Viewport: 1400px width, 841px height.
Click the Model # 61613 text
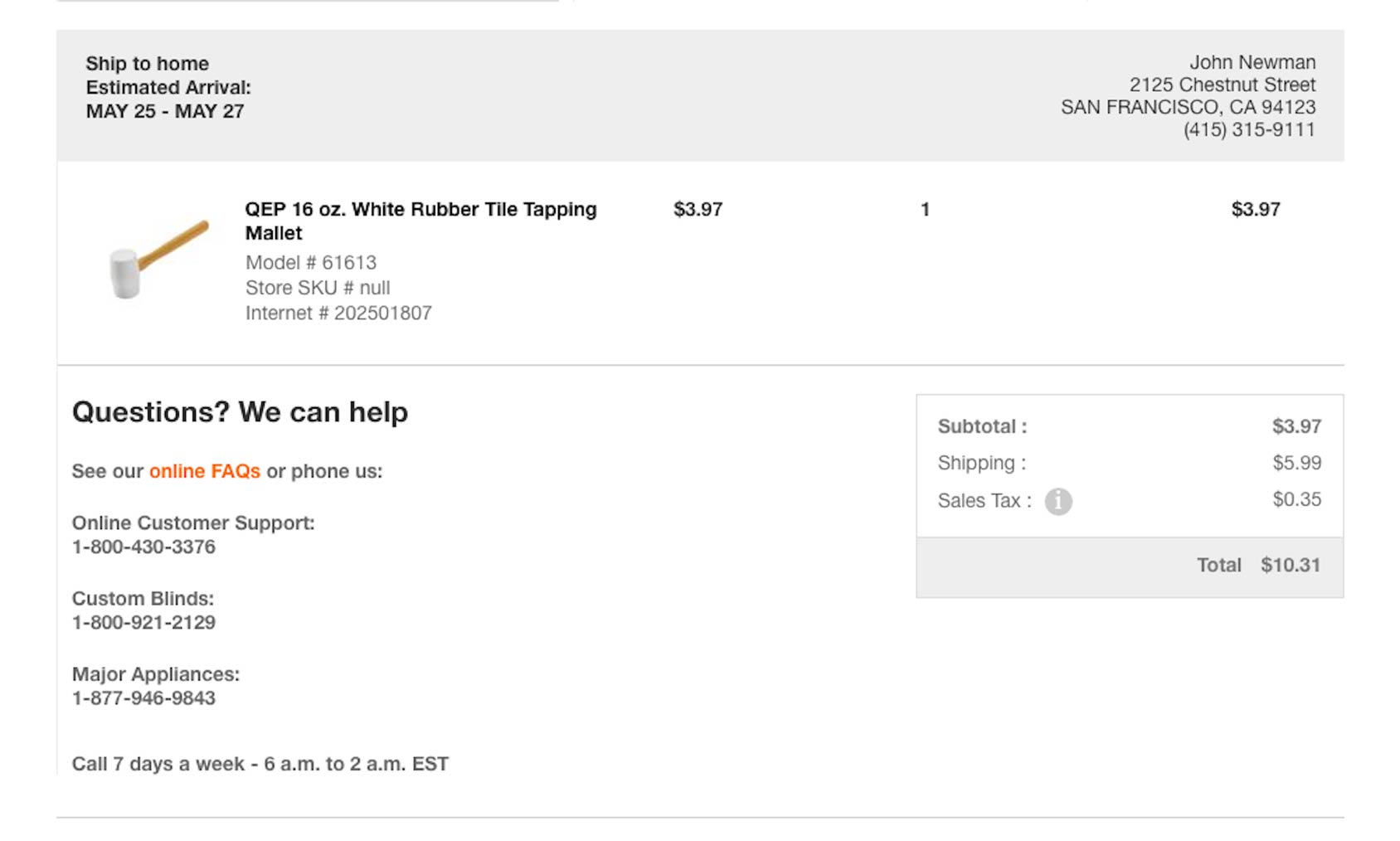pyautogui.click(x=310, y=262)
